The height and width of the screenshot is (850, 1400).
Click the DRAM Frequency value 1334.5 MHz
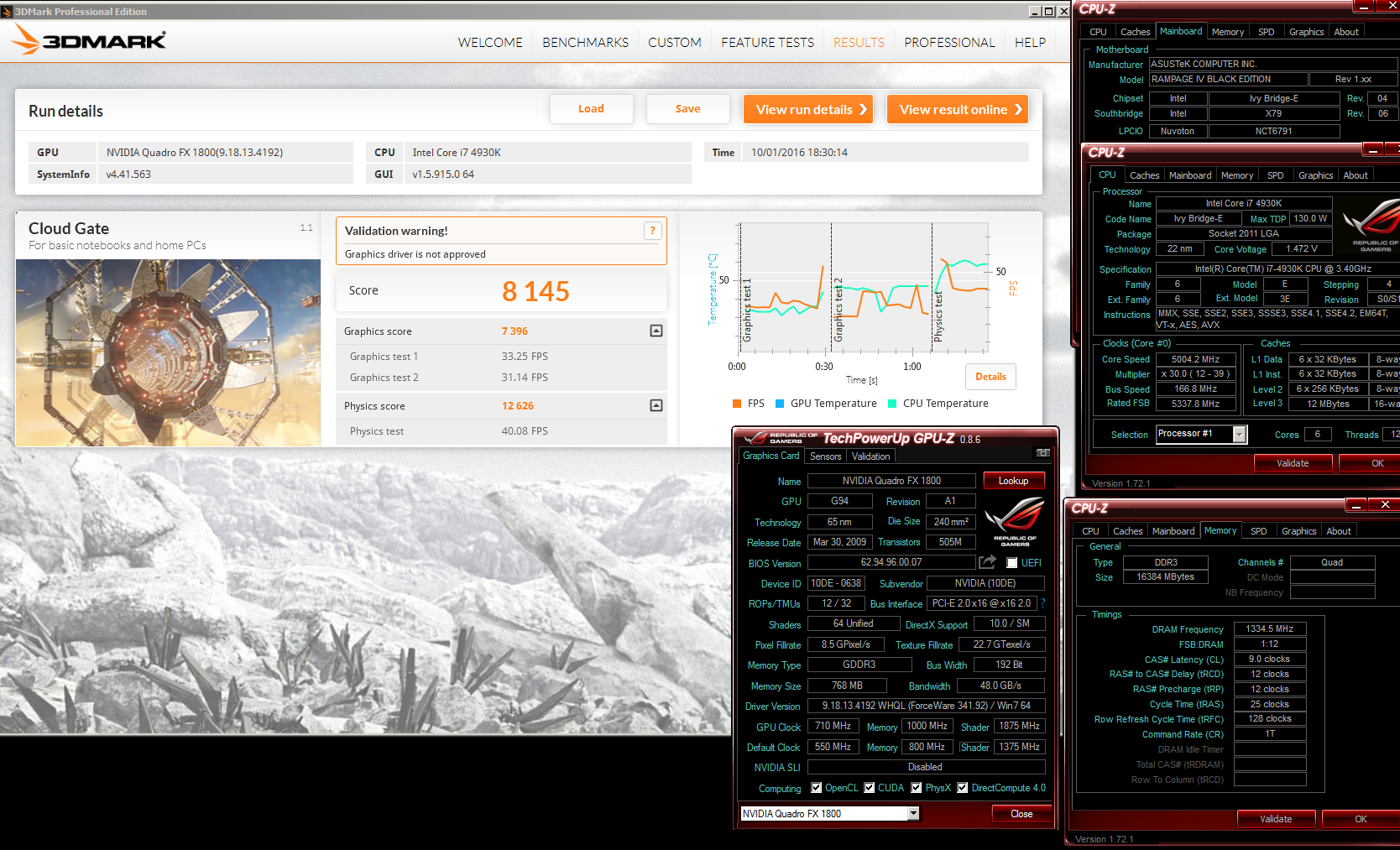pos(1270,628)
